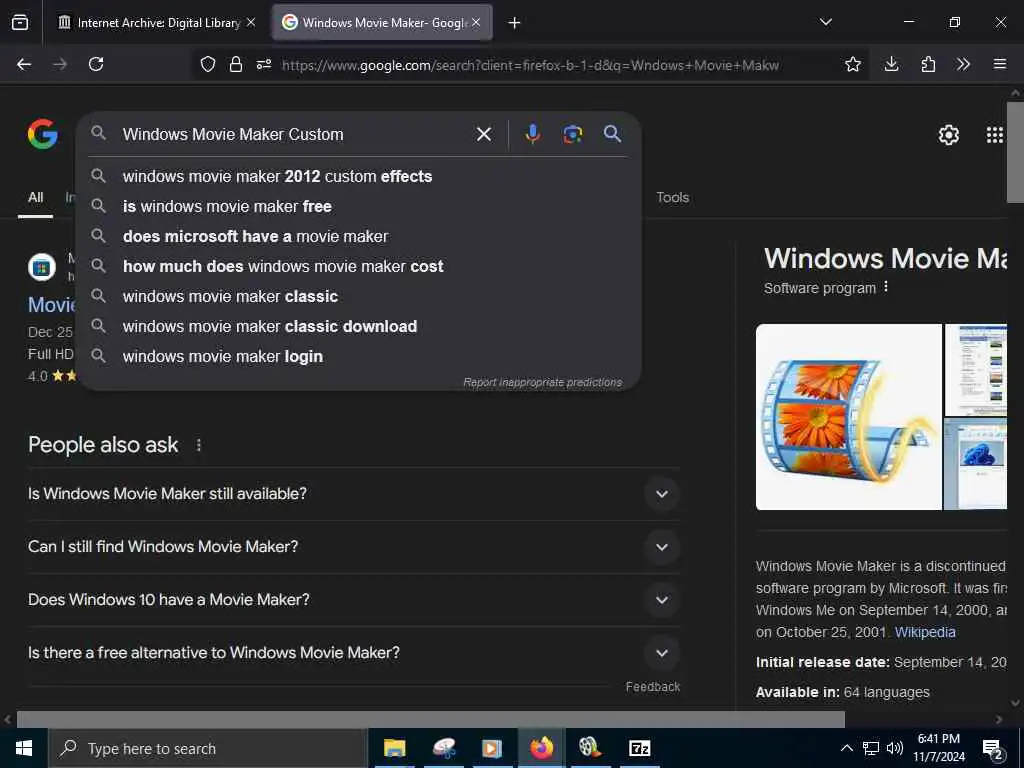This screenshot has height=768, width=1024.
Task: Expand 'Can I still find Windows Movie Maker?'
Action: pos(354,547)
